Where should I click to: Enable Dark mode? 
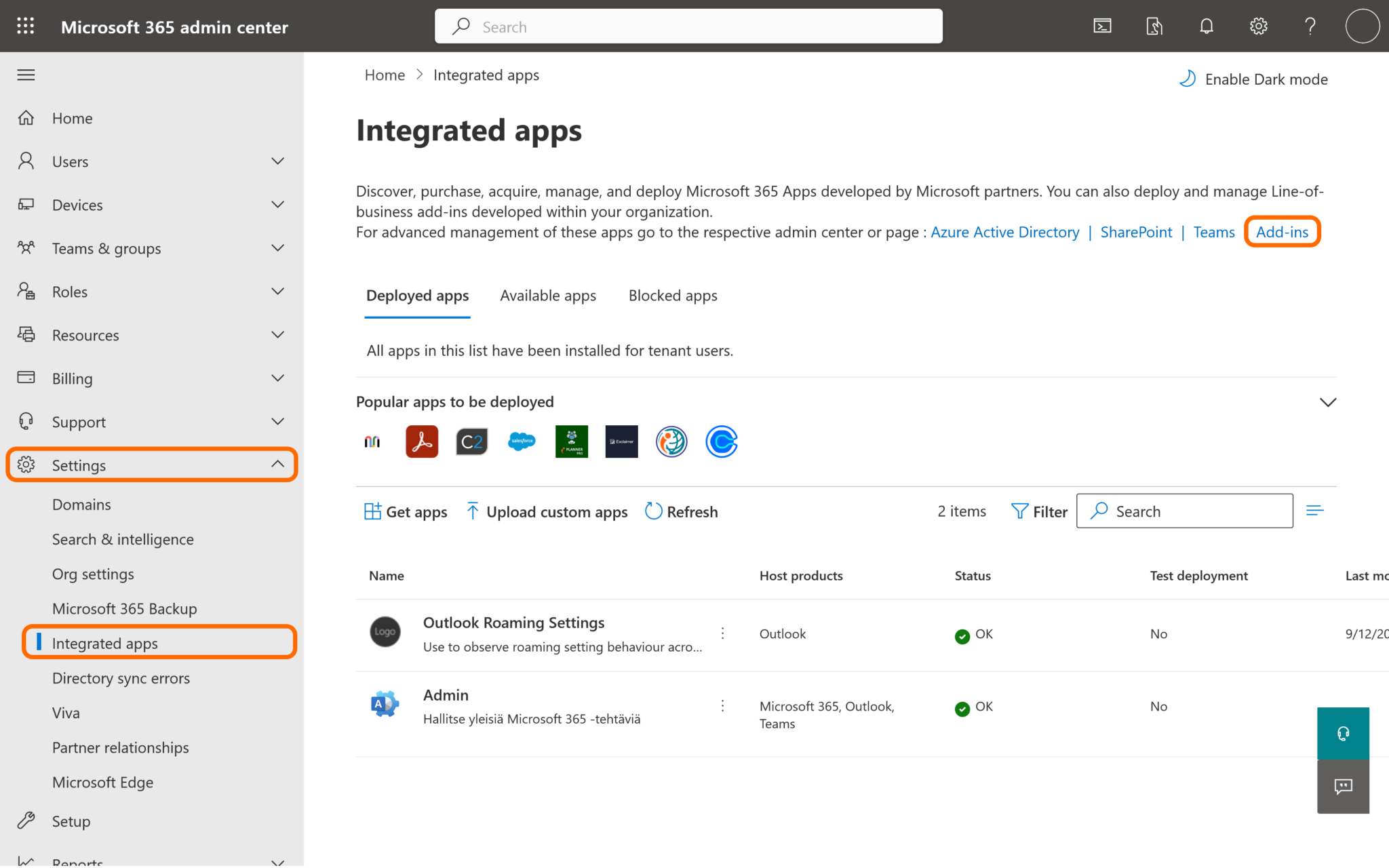1253,79
